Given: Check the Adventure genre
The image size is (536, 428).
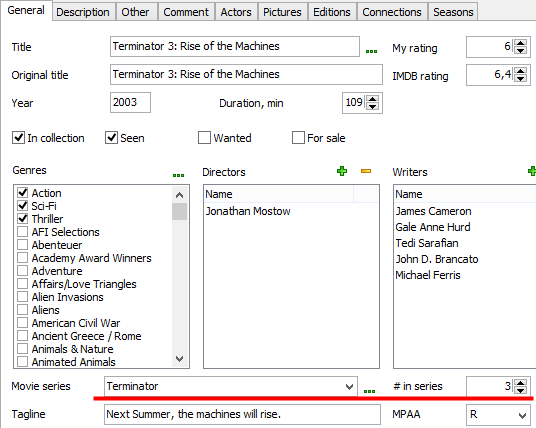Looking at the screenshot, I should [x=23, y=271].
